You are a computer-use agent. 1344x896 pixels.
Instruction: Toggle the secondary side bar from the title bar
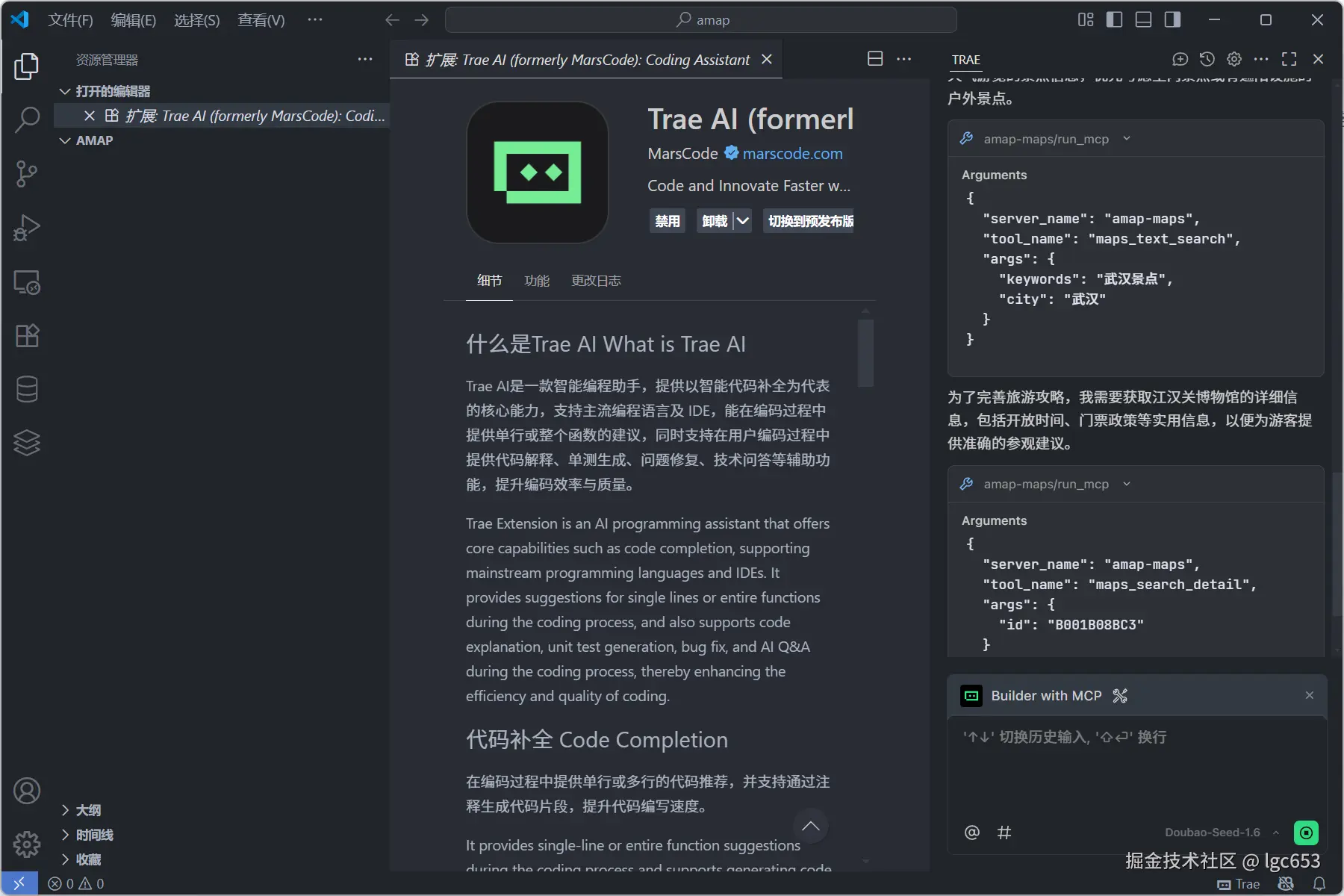[1172, 20]
